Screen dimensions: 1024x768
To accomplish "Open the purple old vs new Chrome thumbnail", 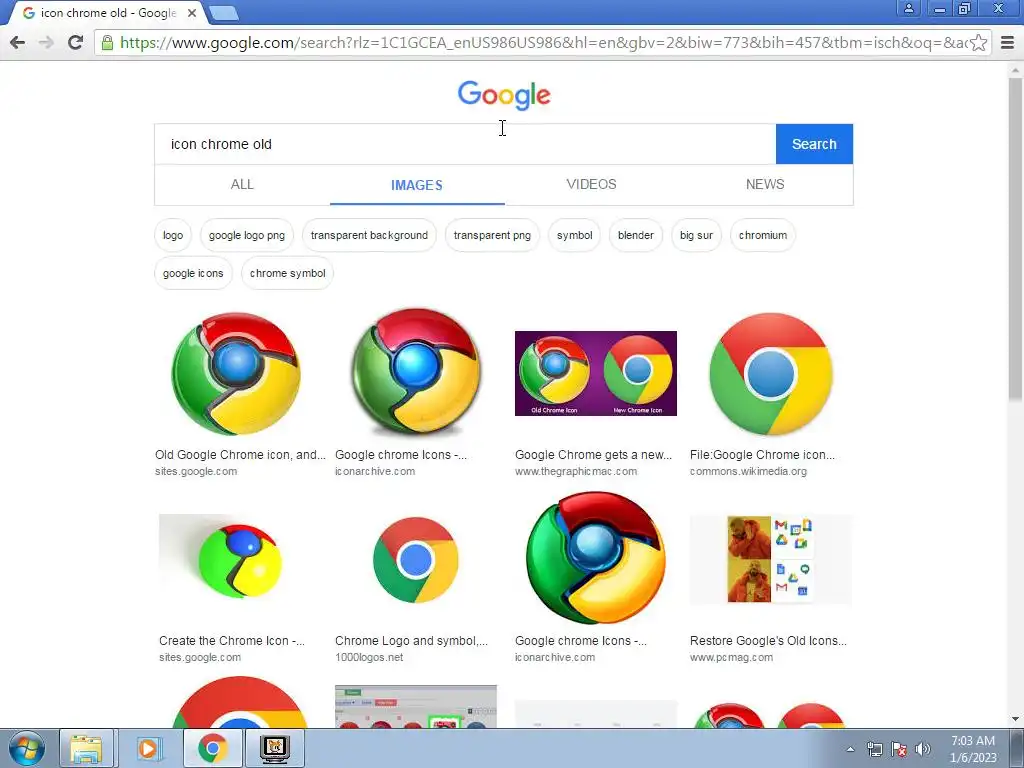I will pos(596,374).
